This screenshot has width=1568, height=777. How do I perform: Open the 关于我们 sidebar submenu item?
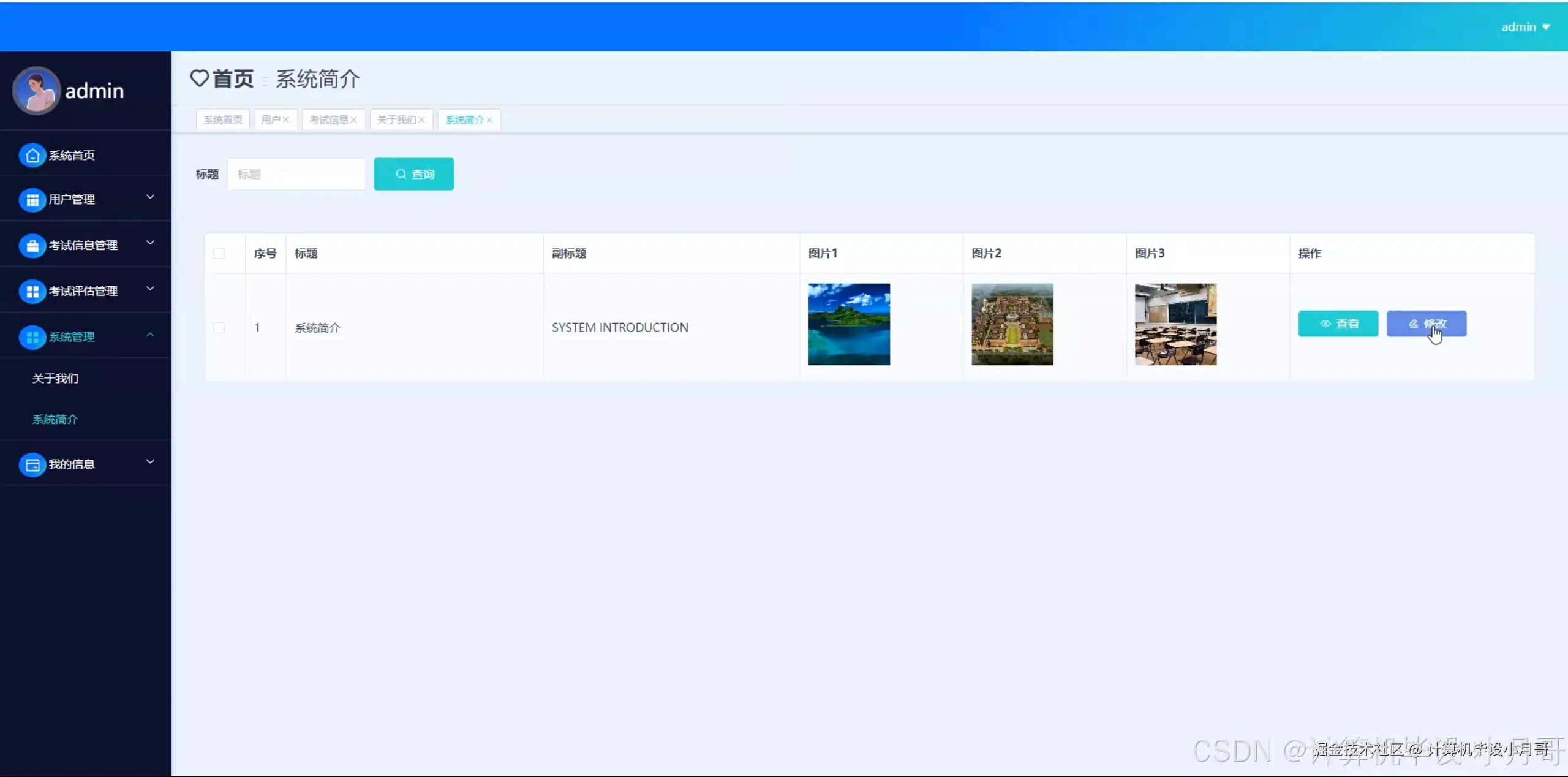(55, 379)
